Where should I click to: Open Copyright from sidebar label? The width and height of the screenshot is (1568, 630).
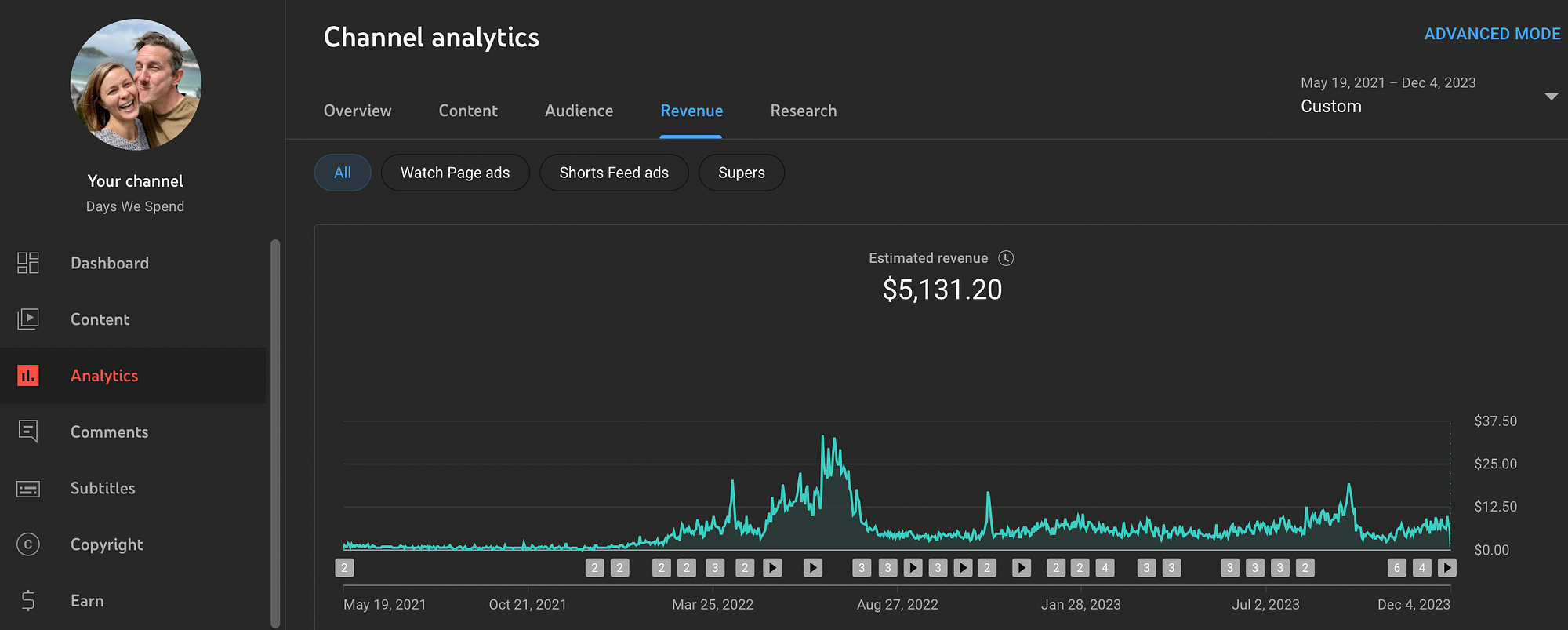coord(107,544)
